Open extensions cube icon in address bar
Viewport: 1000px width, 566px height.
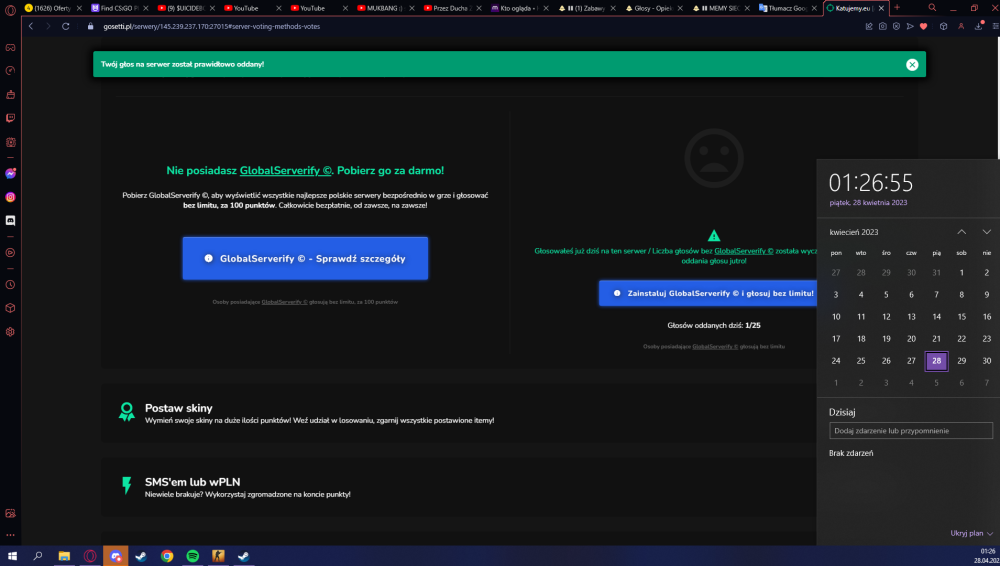click(x=943, y=26)
